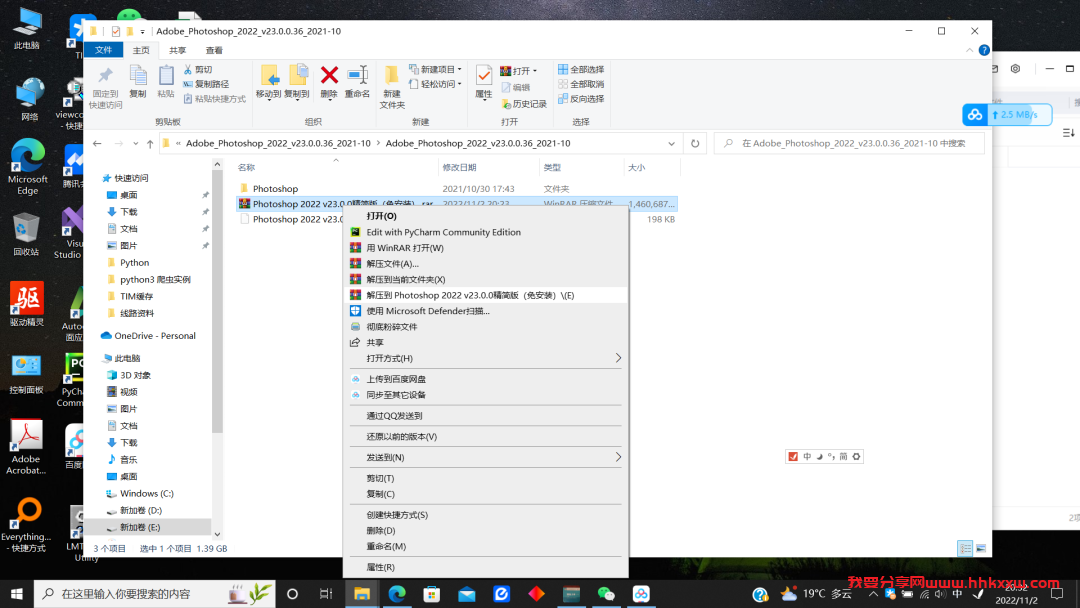
Task: Choose Scan with Microsoft Defender
Action: coord(486,311)
